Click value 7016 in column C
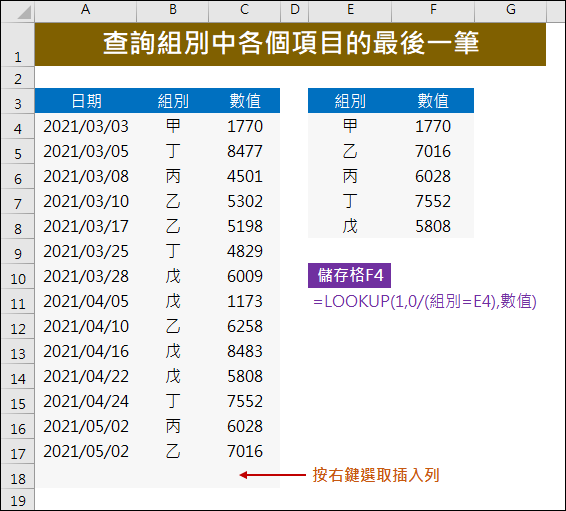566x511 pixels. coord(244,451)
